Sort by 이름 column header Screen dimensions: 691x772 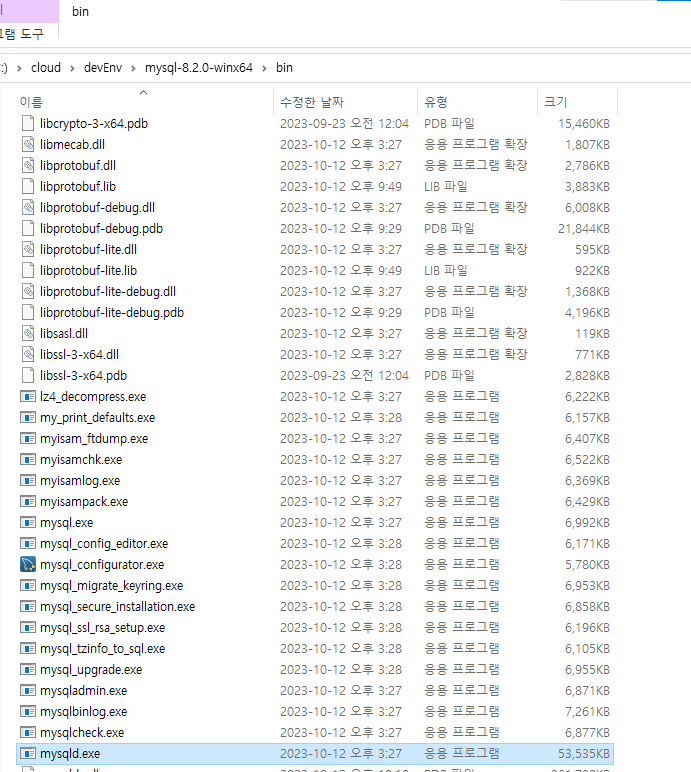click(31, 102)
